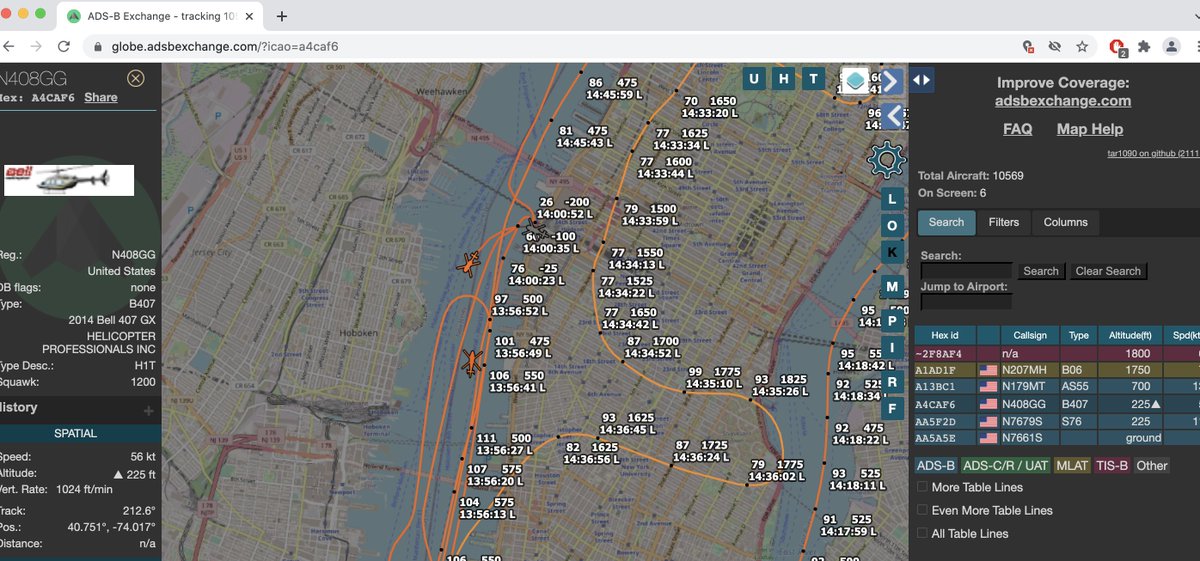Enable More Table Lines checkbox

point(922,487)
